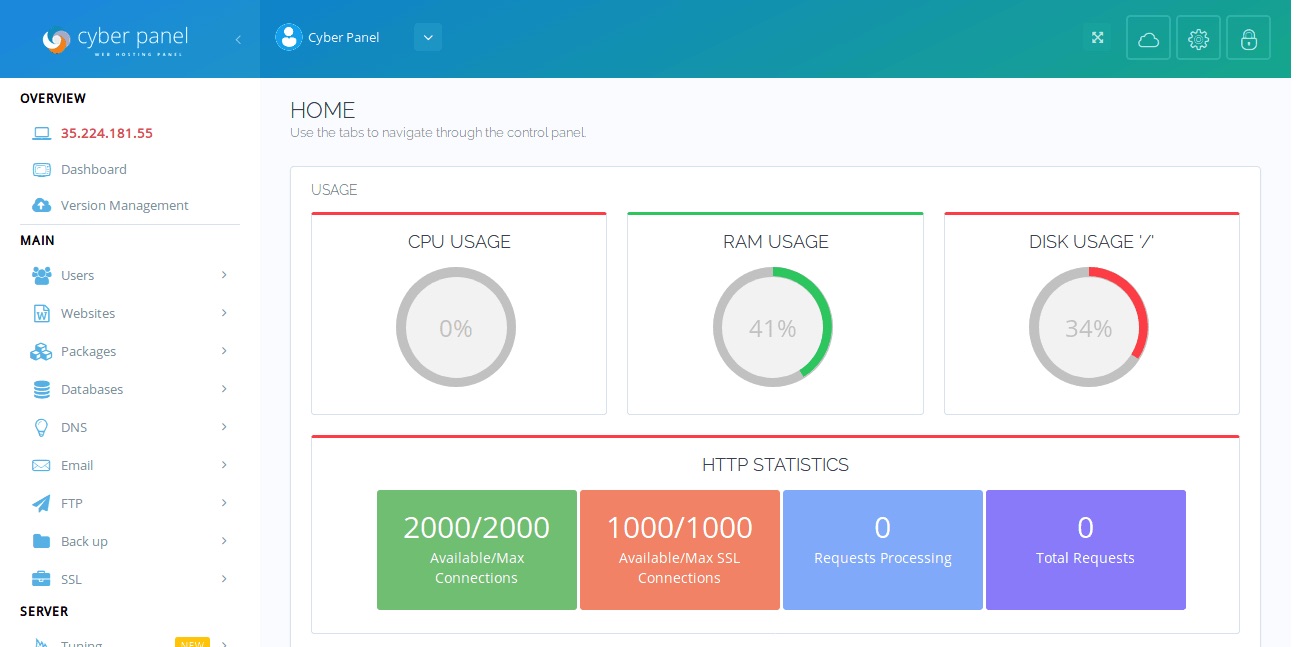Click the lock icon at top right

(1248, 38)
